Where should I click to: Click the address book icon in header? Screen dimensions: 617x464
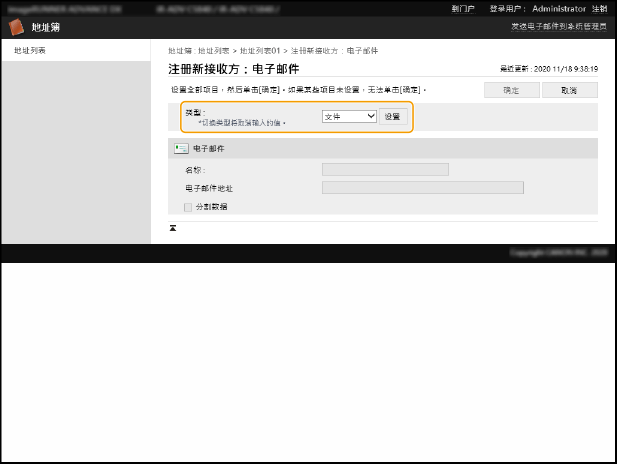[x=17, y=28]
